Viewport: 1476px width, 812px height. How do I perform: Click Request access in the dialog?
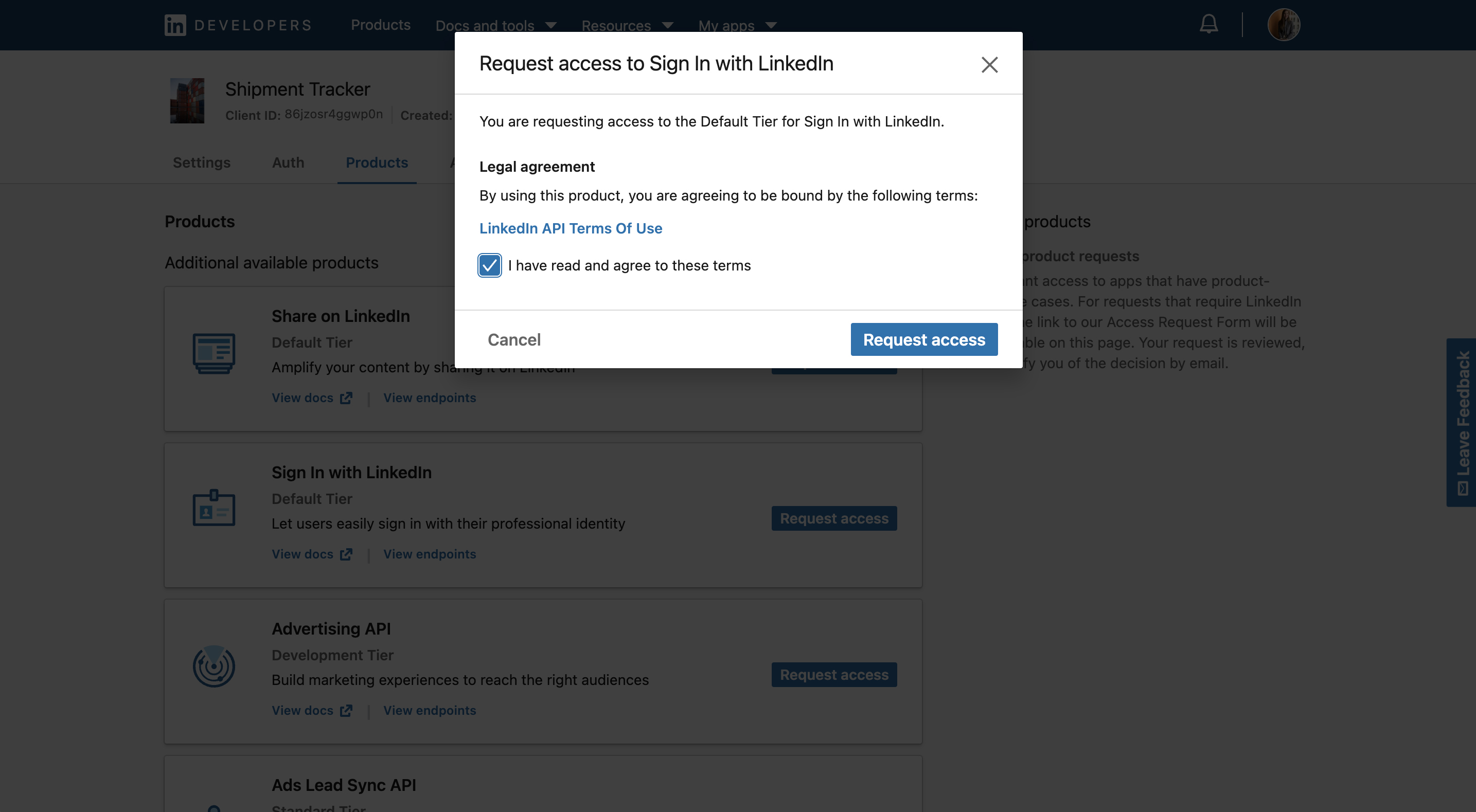pyautogui.click(x=923, y=339)
